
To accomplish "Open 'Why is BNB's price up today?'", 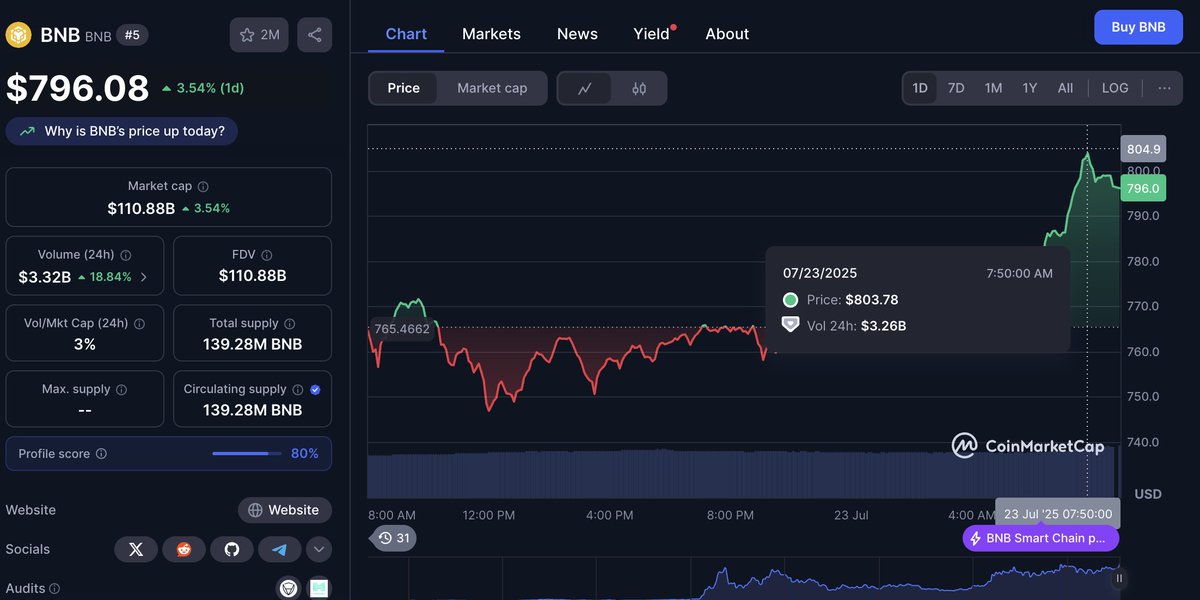I will click(x=122, y=131).
